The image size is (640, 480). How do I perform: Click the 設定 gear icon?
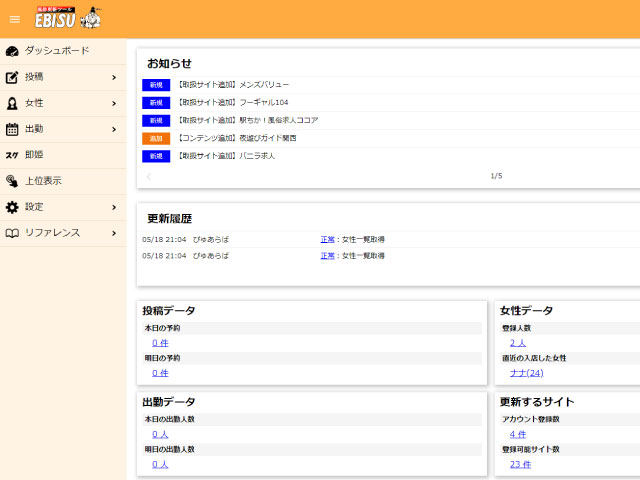[12, 207]
